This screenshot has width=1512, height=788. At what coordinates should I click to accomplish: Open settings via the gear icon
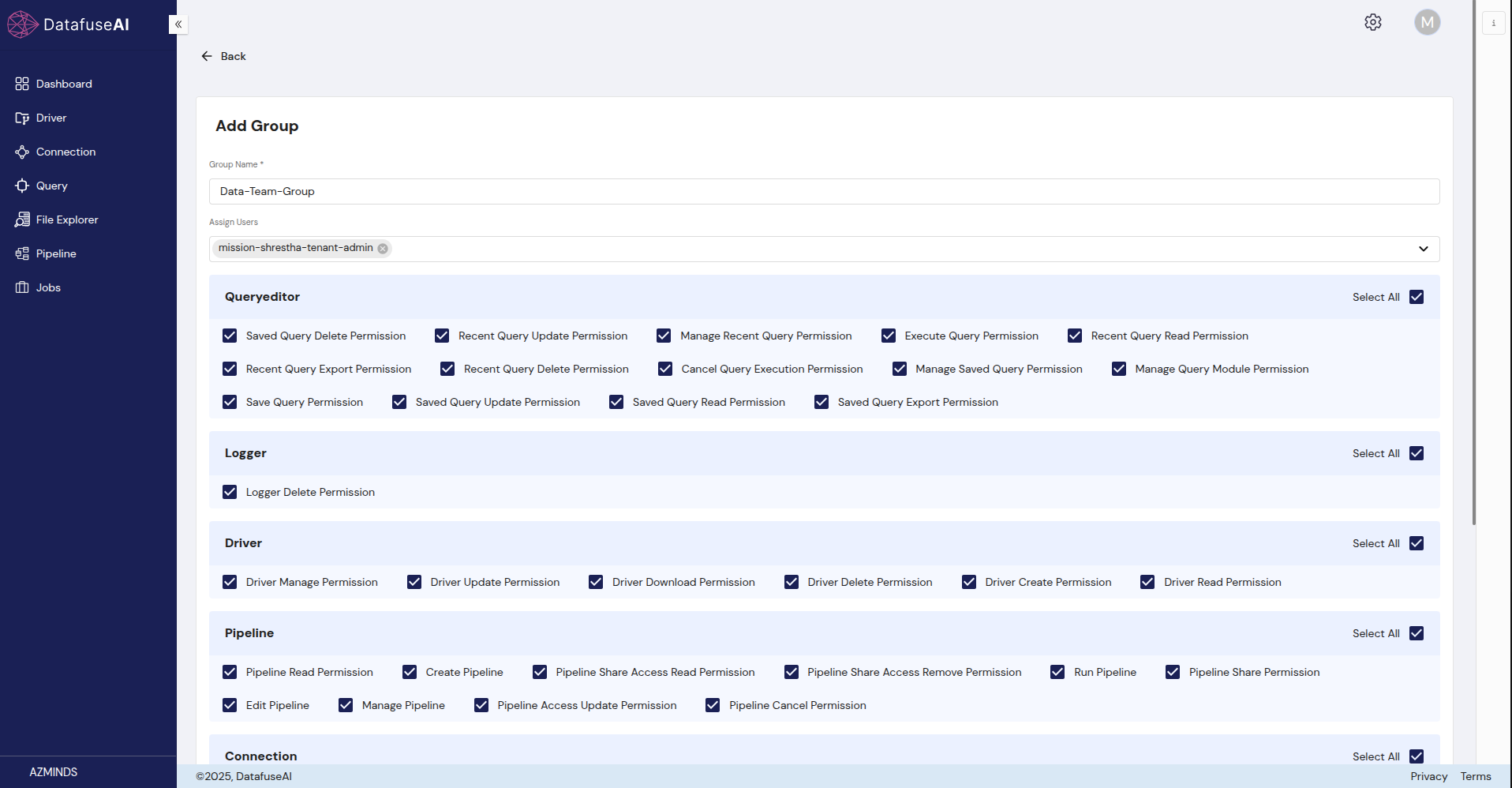[1373, 23]
